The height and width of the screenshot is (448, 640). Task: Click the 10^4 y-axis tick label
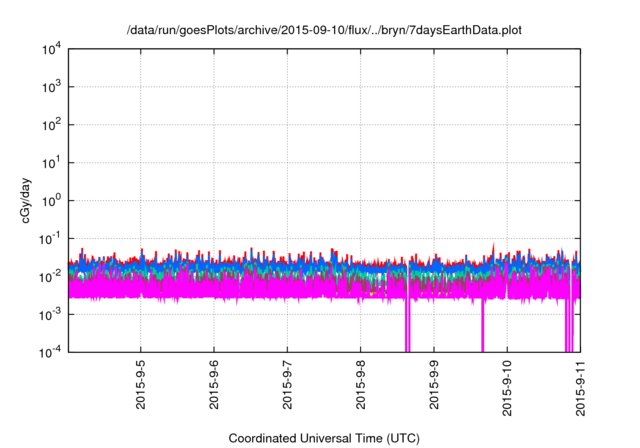point(51,50)
